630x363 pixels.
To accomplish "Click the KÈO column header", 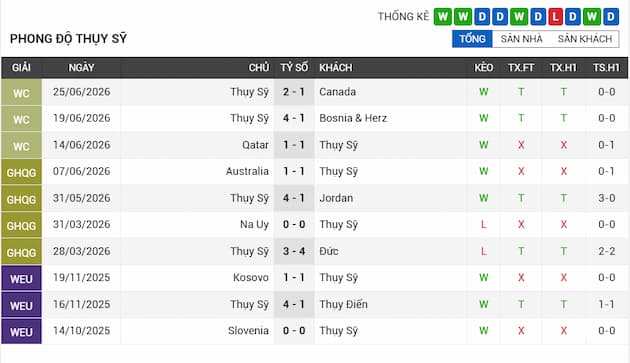I will pos(483,68).
